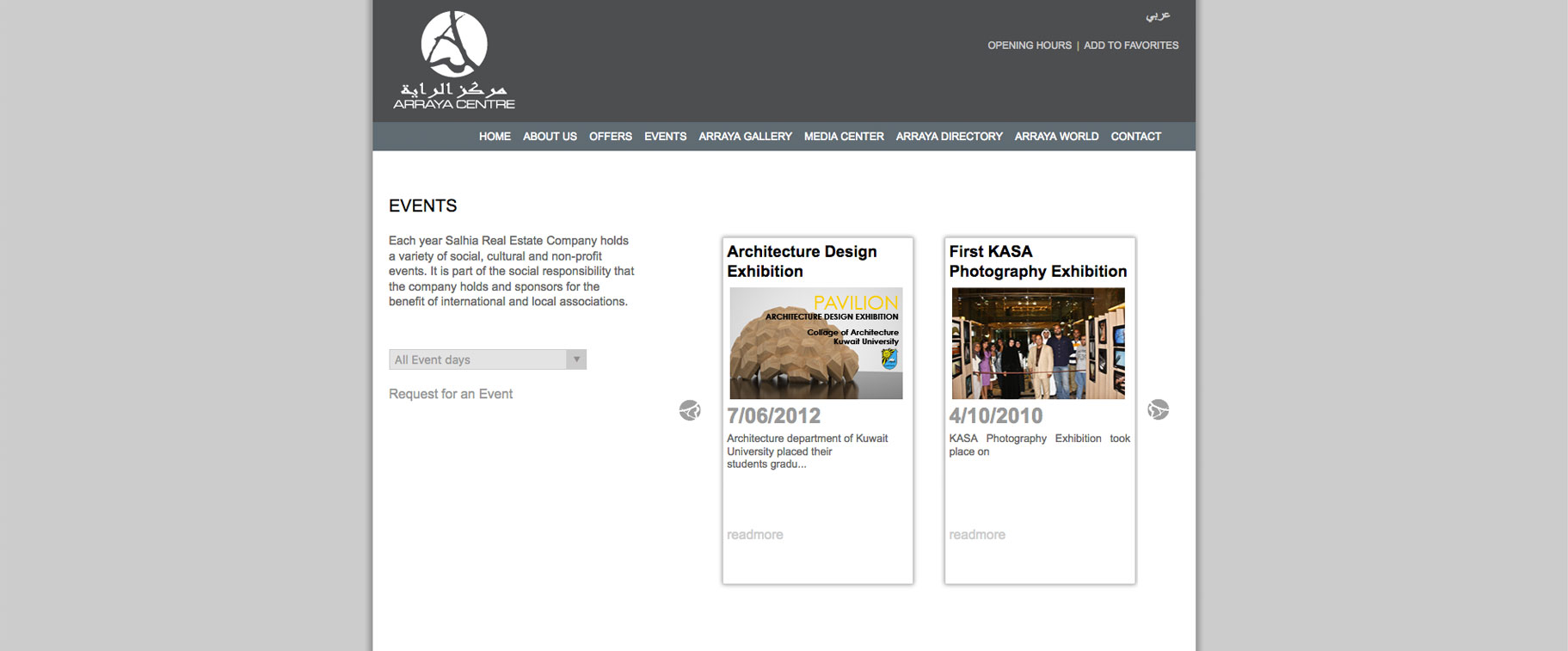Open the All Event days dropdown

488,359
